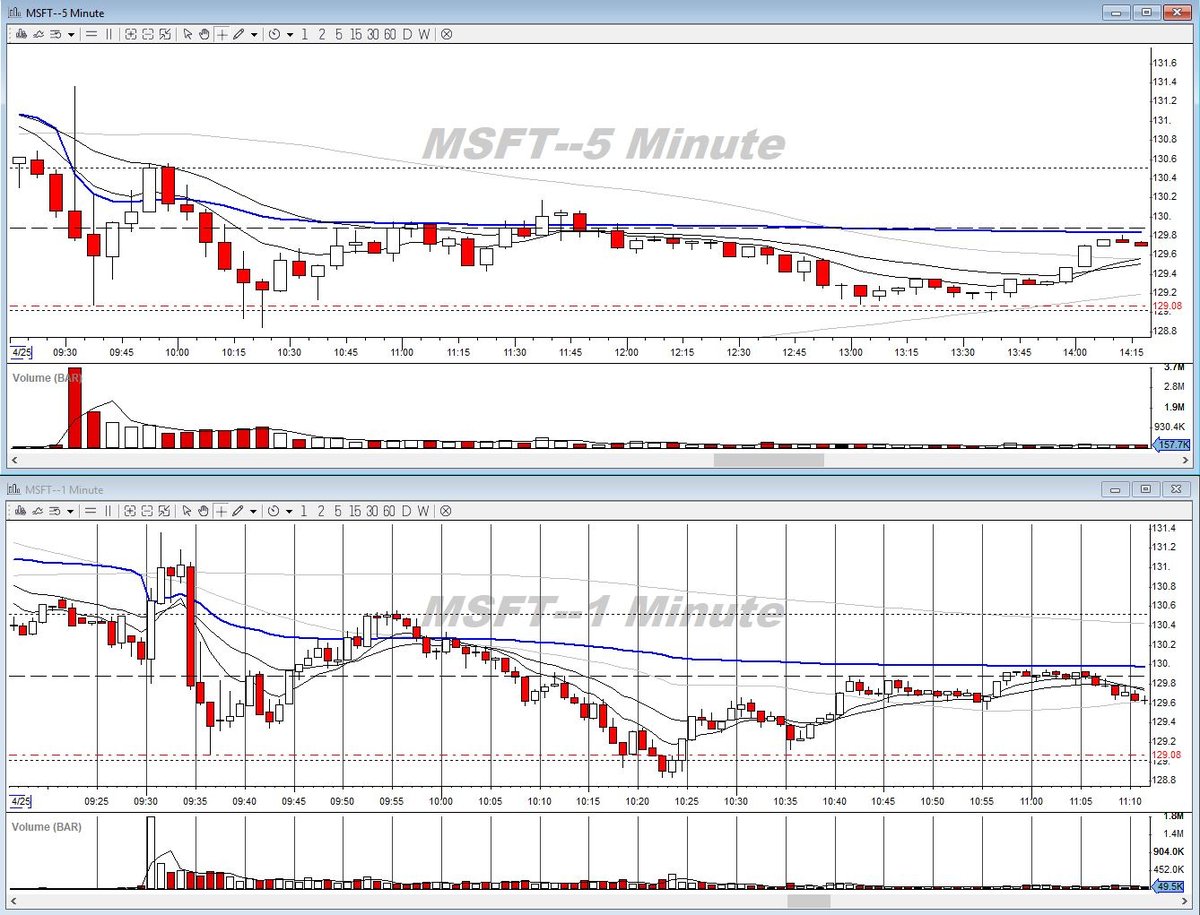Viewport: 1200px width, 915px height.
Task: Click horizontal scrollbar thumb of 1 Minute chart
Action: [809, 901]
